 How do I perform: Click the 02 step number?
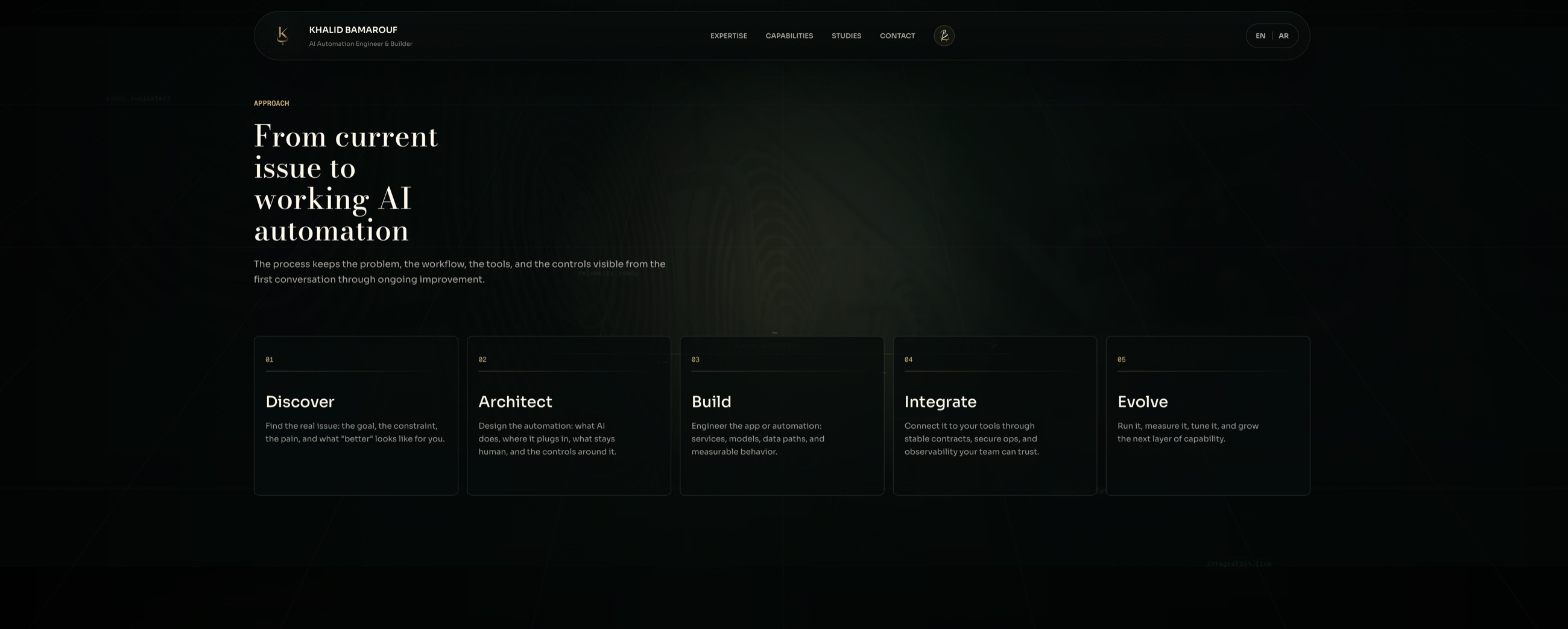(482, 360)
